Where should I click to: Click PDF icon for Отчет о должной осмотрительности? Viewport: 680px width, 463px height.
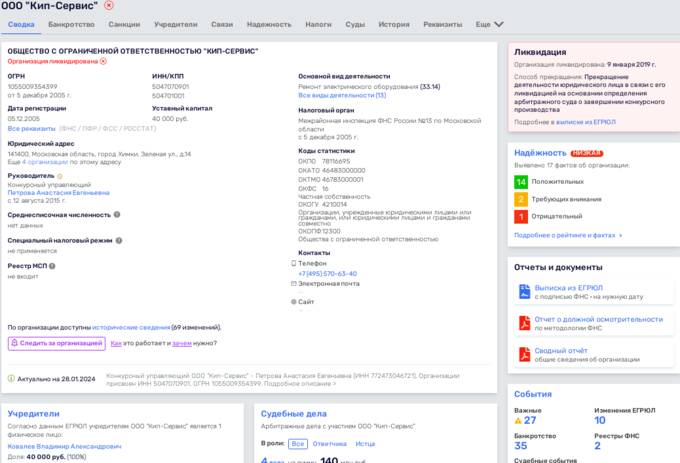tap(525, 323)
